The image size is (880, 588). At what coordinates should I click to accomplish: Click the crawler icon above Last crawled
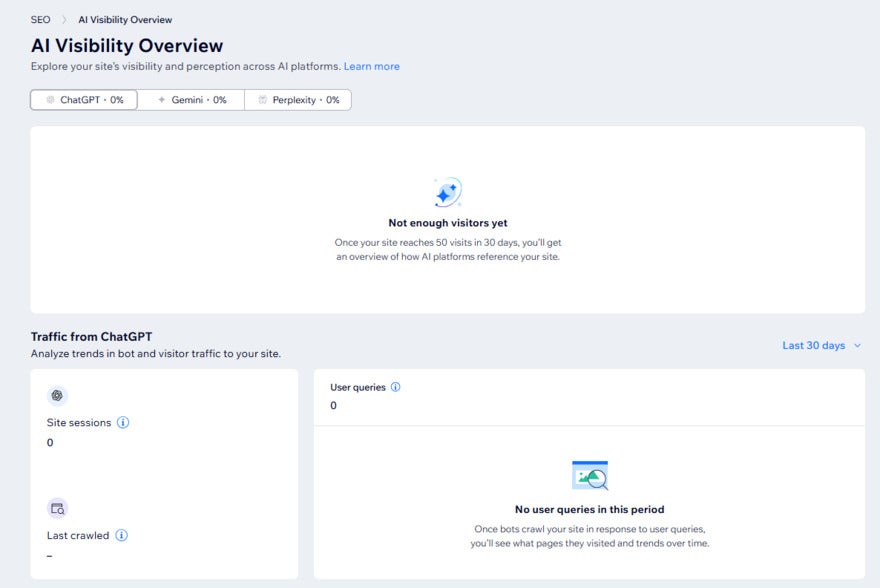point(57,508)
